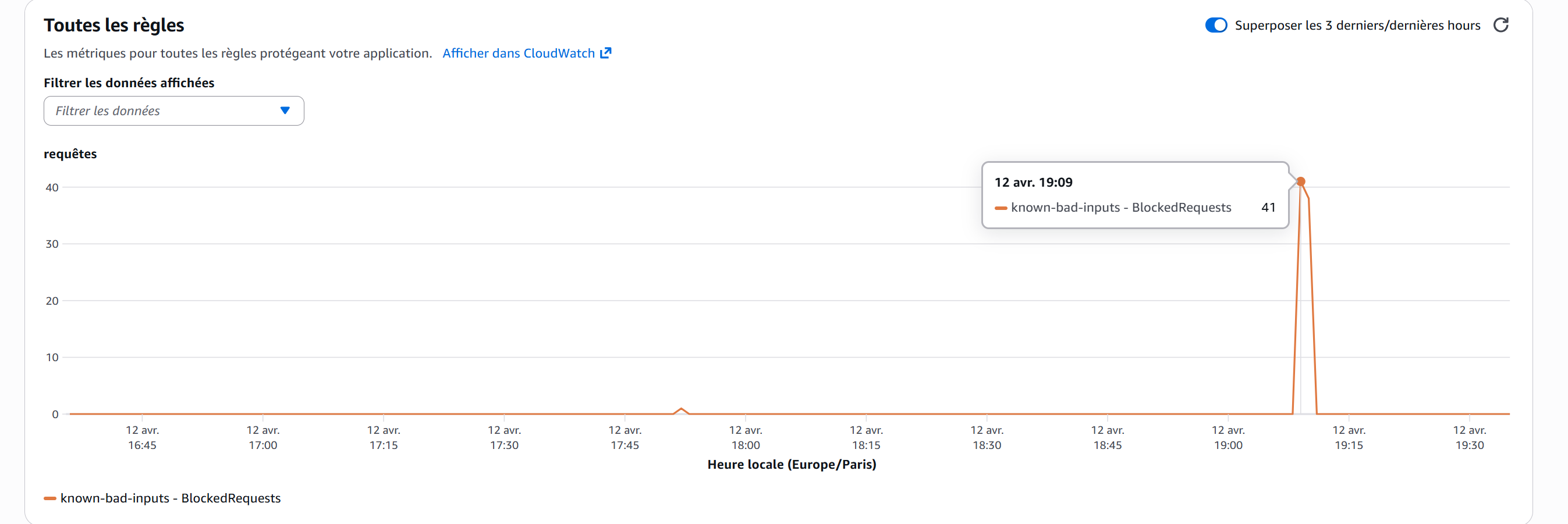This screenshot has height=524, width=1568.
Task: Click the external link icon beside CloudWatch
Action: click(x=606, y=53)
